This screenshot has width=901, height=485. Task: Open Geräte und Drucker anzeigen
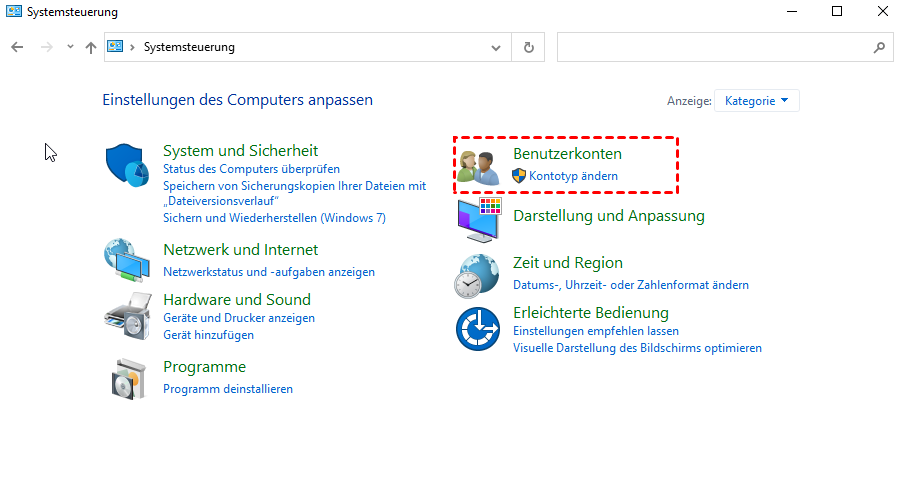tap(239, 318)
